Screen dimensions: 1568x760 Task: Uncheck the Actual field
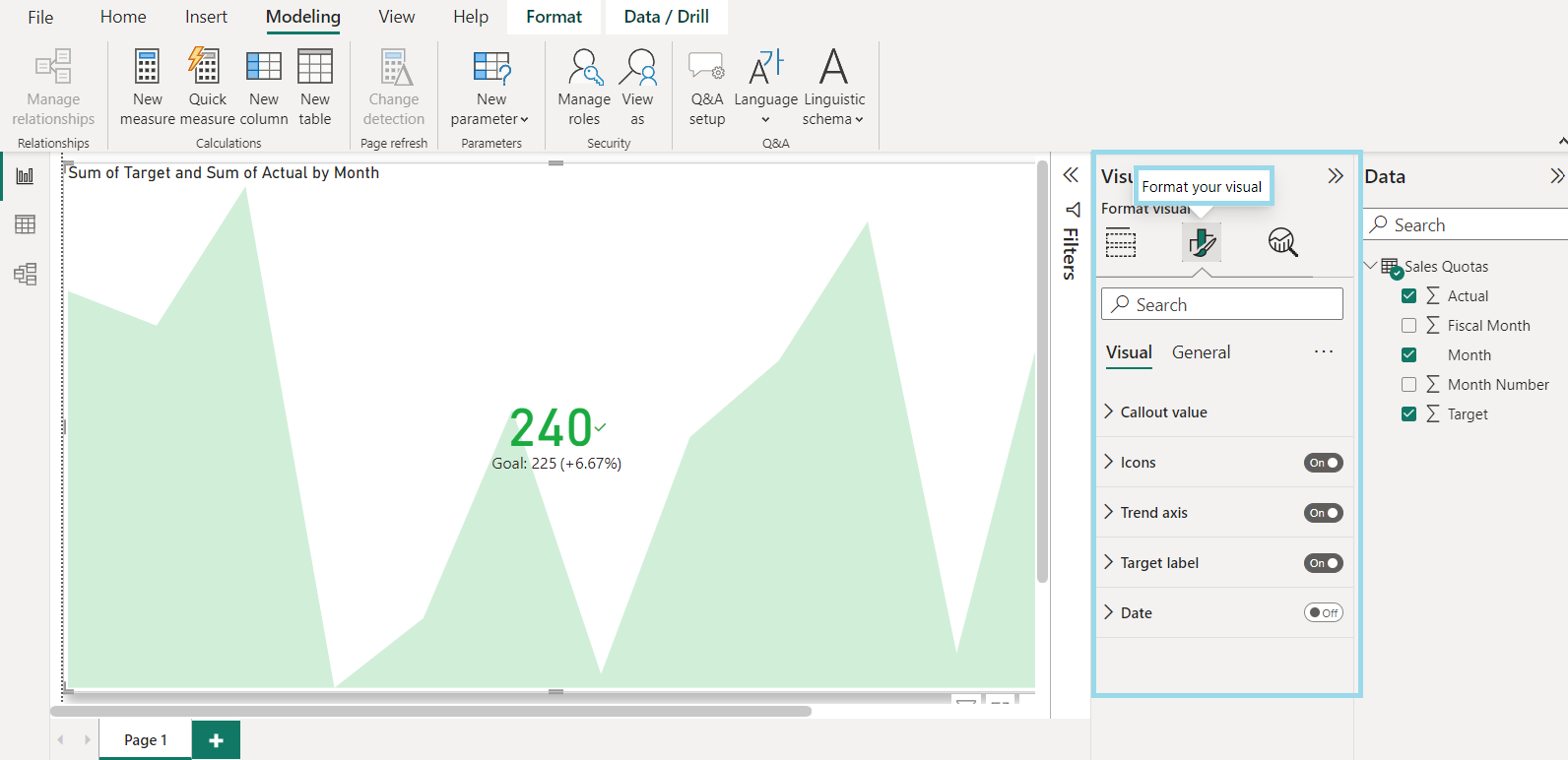coord(1408,295)
